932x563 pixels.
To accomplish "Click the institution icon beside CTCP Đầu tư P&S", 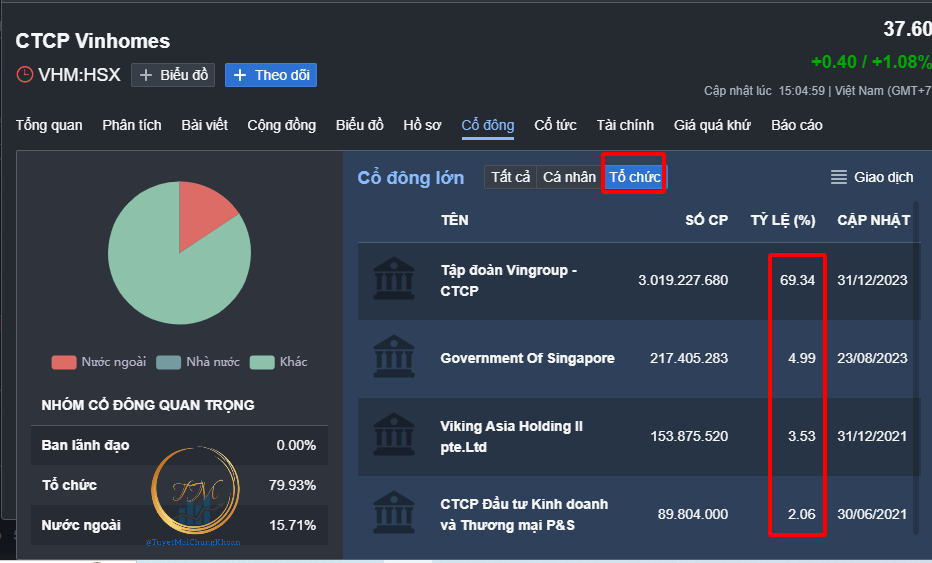I will coord(394,513).
